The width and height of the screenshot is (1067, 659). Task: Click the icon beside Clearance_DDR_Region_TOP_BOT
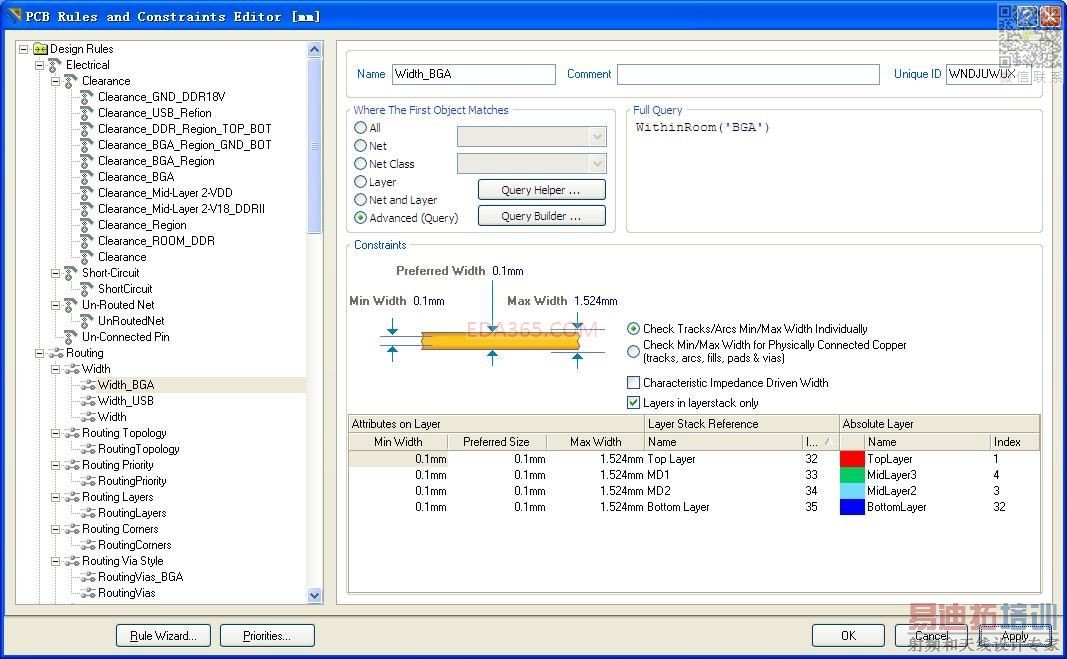click(x=87, y=129)
